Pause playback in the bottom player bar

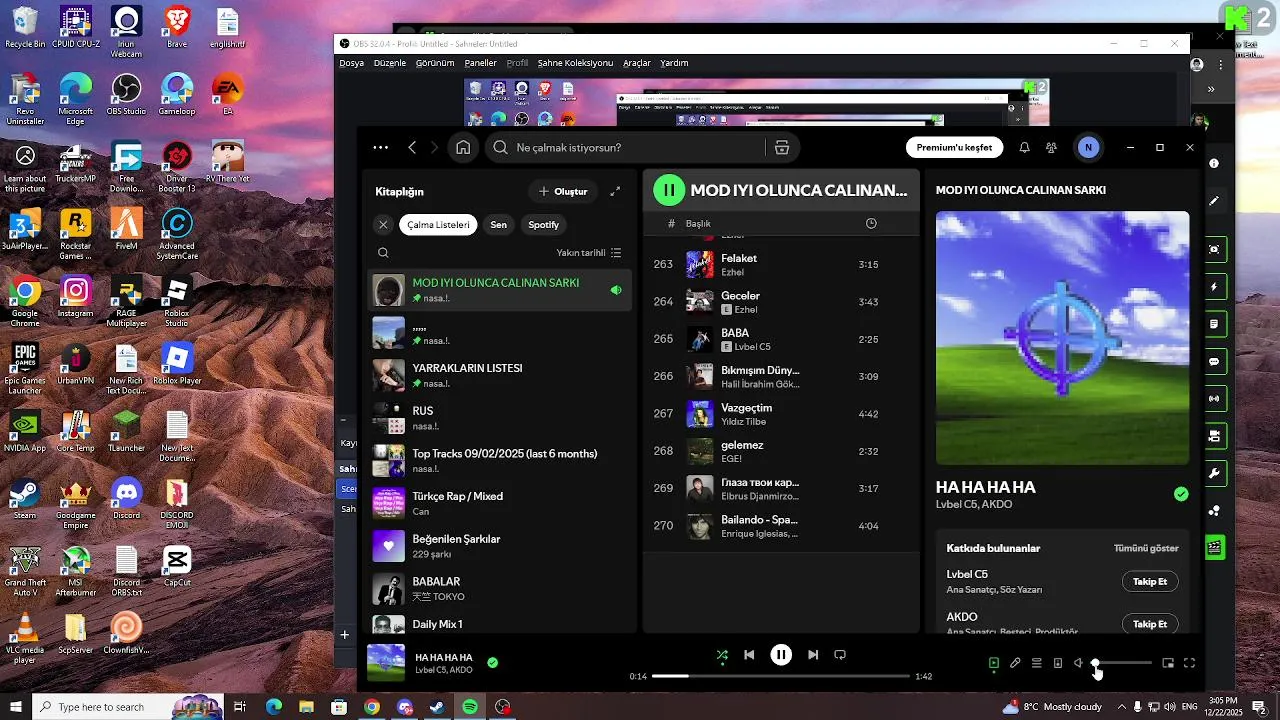coord(781,655)
